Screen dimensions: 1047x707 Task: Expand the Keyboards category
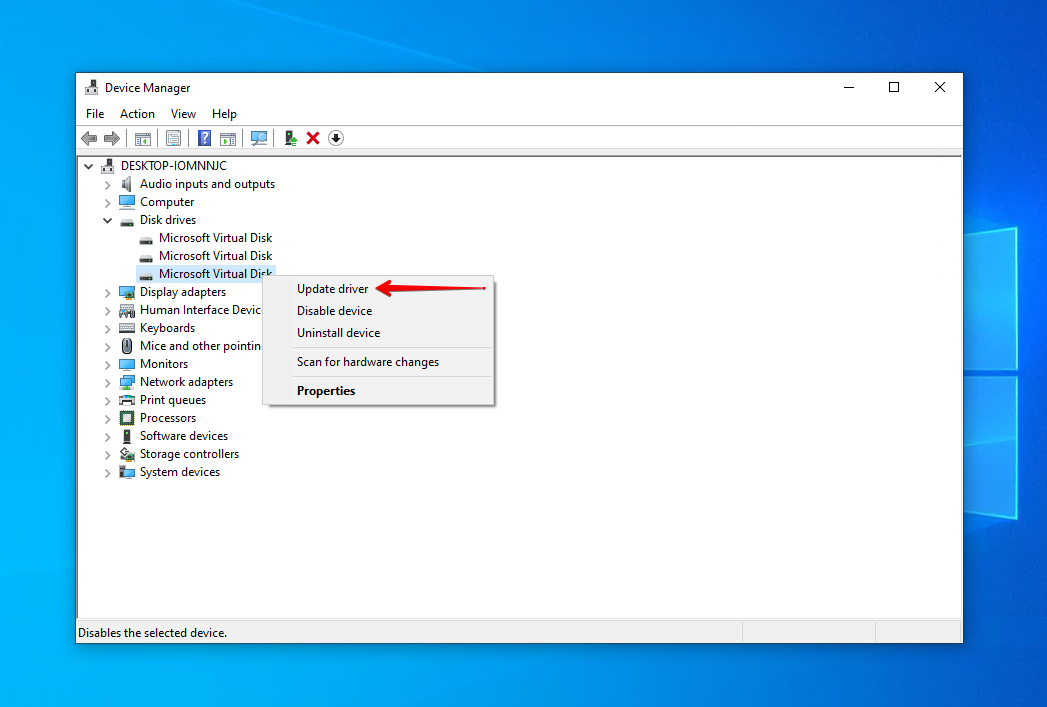108,328
